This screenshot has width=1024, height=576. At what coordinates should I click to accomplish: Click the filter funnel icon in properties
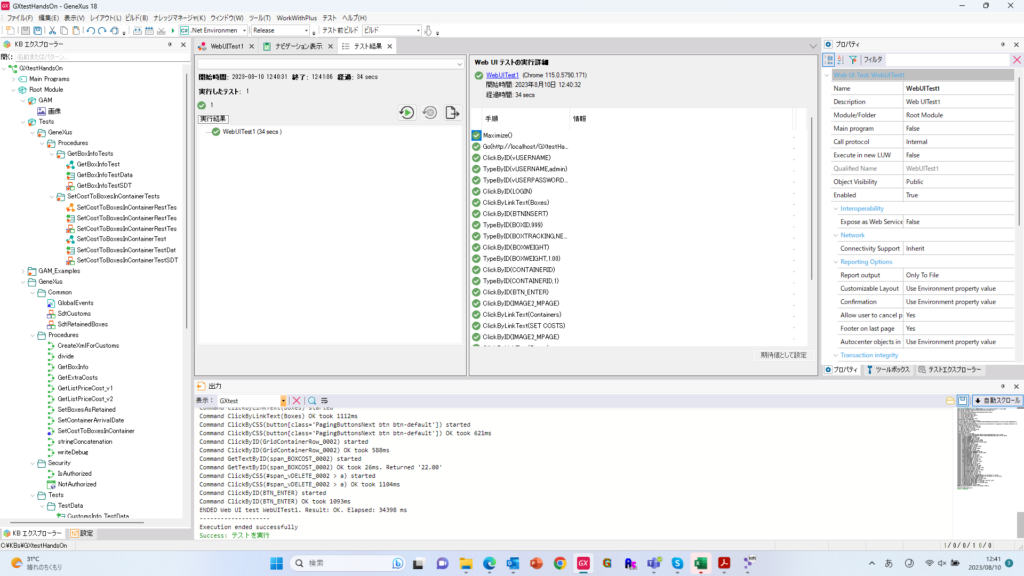point(853,59)
